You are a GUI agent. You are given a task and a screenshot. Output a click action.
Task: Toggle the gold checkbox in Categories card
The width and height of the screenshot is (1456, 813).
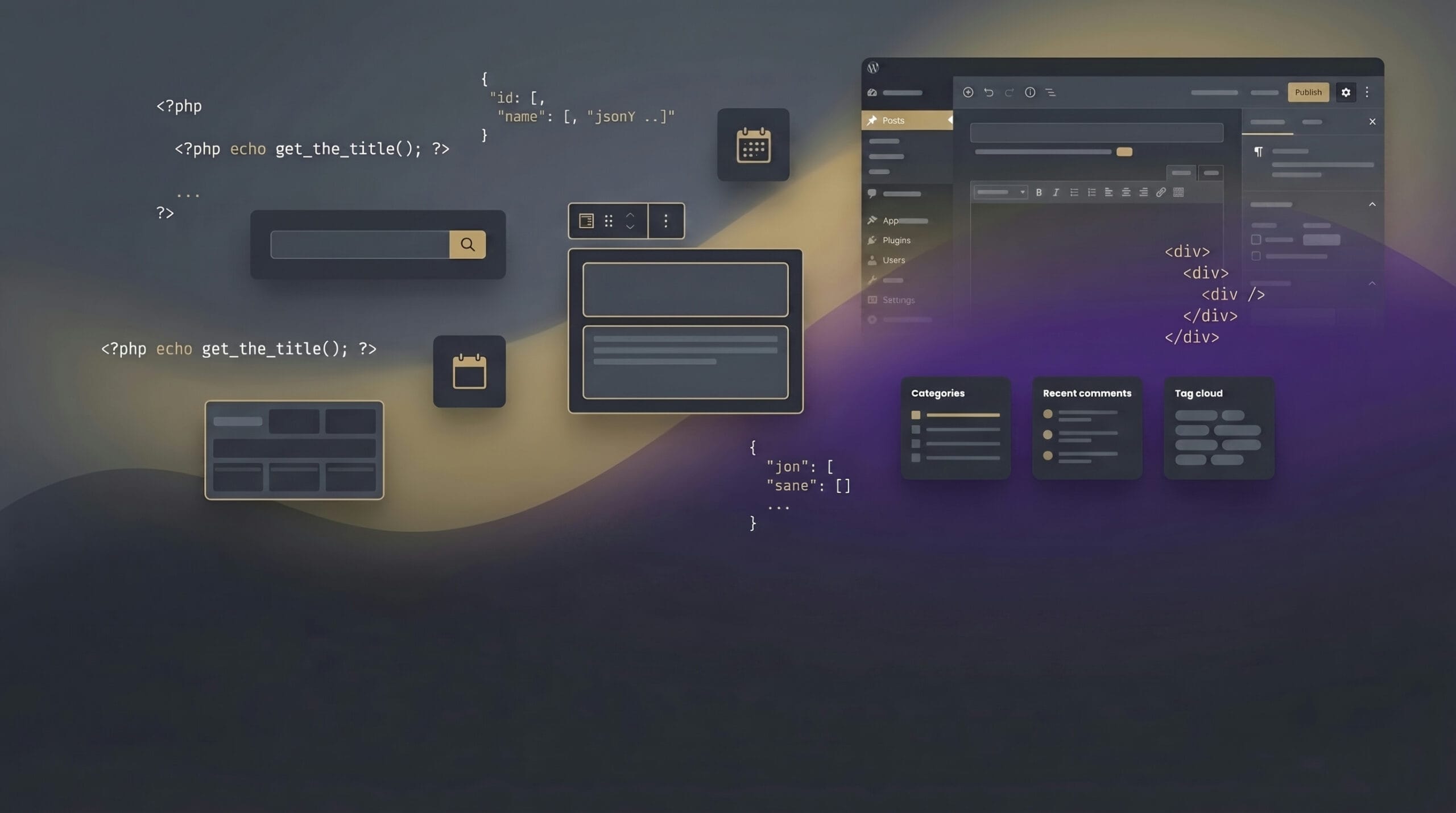tap(916, 415)
